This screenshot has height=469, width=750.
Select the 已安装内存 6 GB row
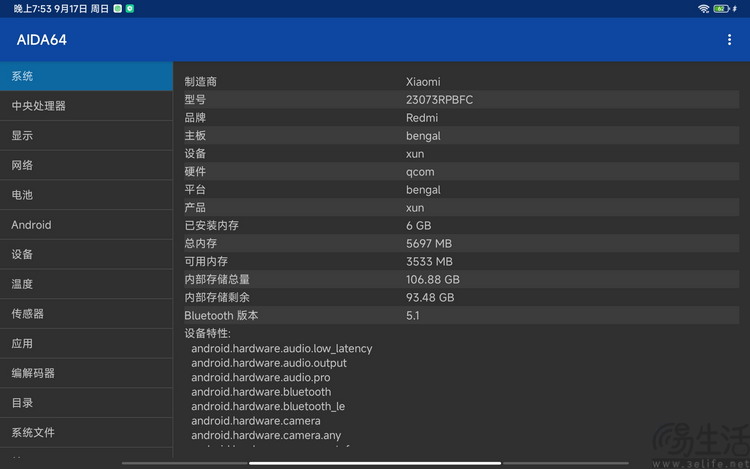462,225
